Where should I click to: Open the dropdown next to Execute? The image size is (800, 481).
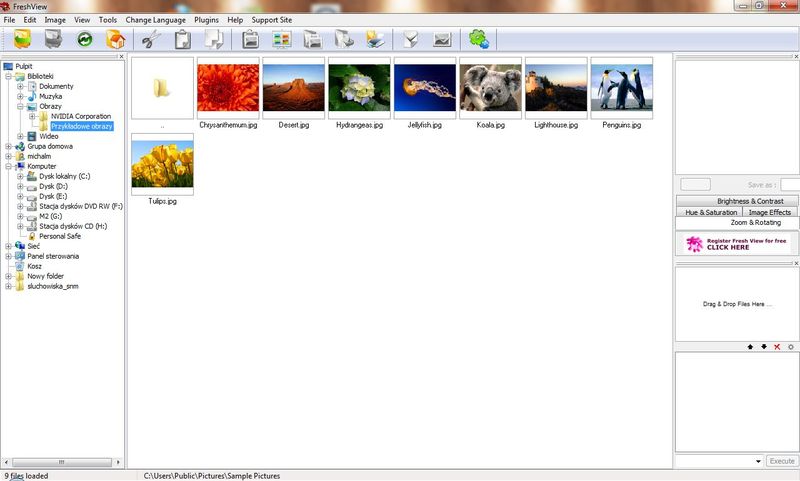coord(758,461)
